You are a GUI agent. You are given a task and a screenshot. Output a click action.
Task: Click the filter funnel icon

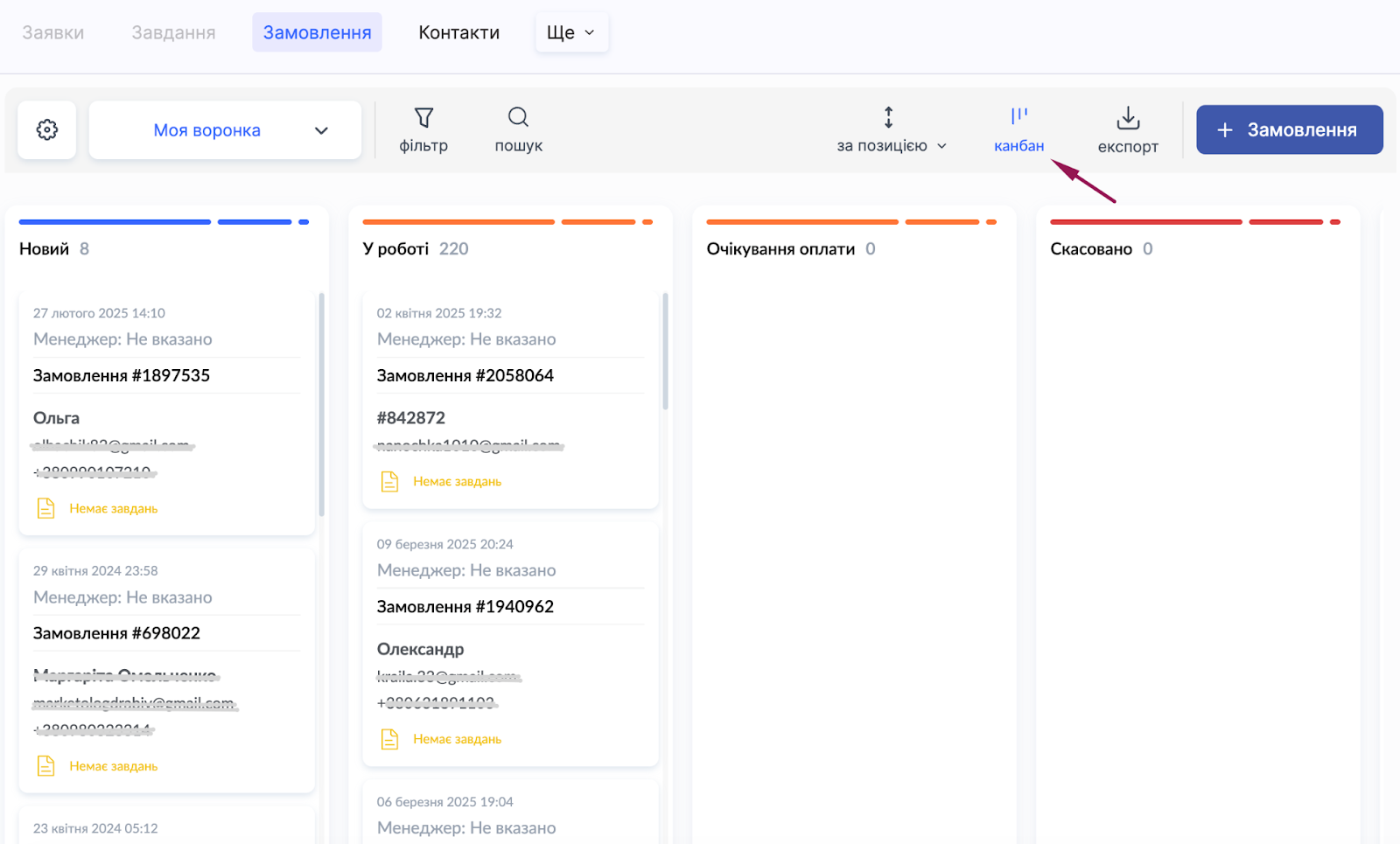(x=423, y=117)
